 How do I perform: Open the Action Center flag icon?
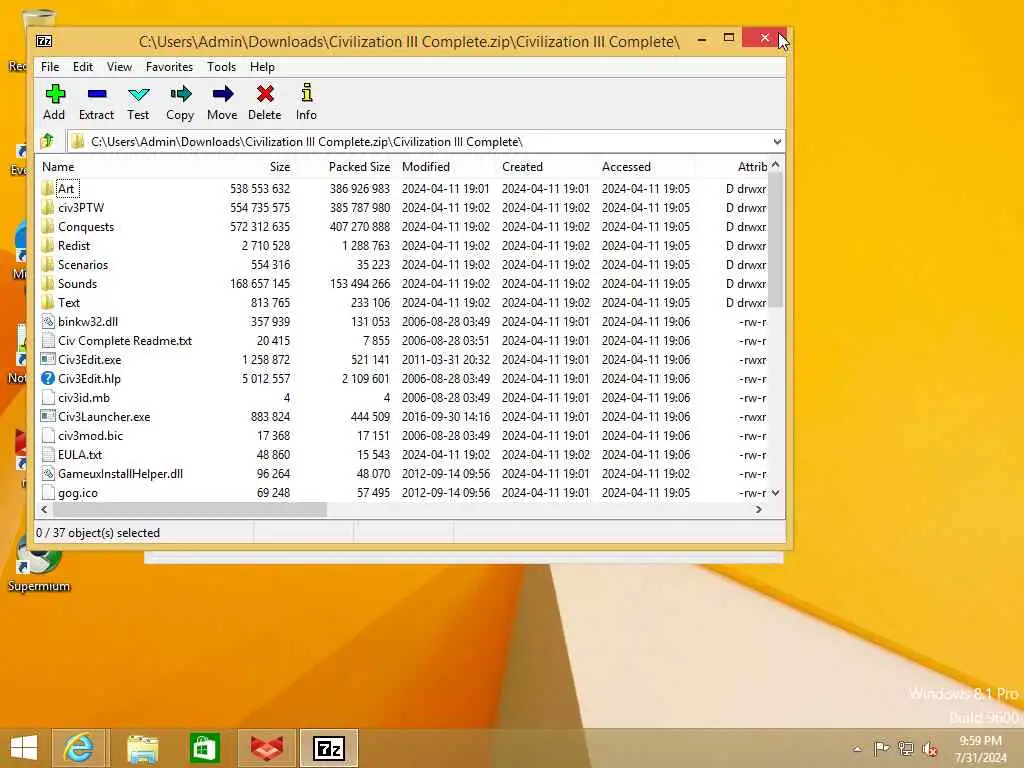(x=881, y=748)
